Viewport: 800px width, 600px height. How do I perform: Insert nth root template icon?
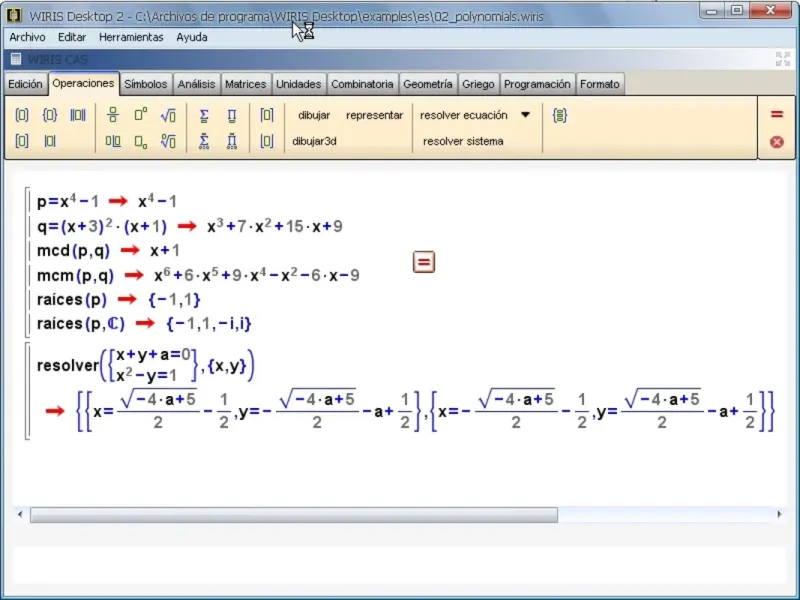tap(168, 141)
